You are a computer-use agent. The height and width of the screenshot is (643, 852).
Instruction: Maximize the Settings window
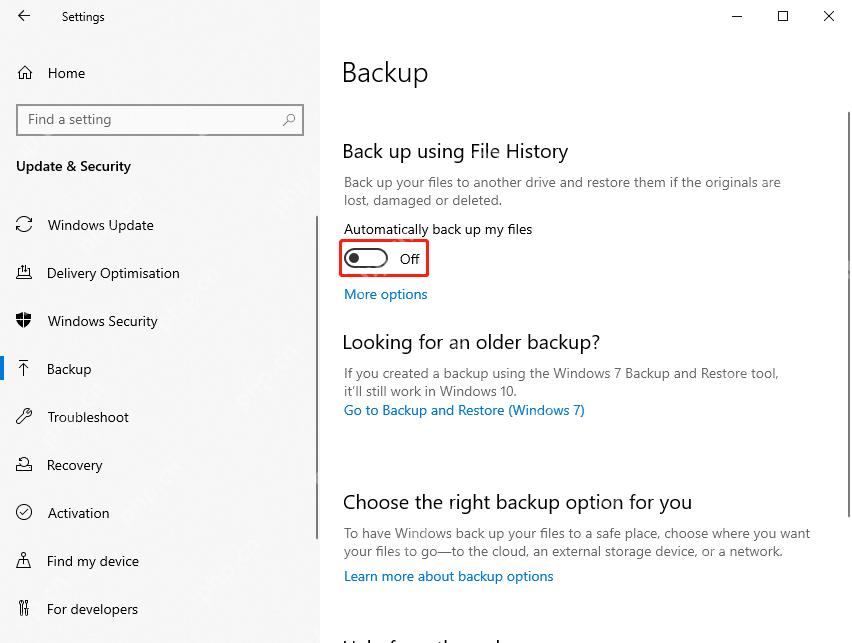[x=783, y=16]
